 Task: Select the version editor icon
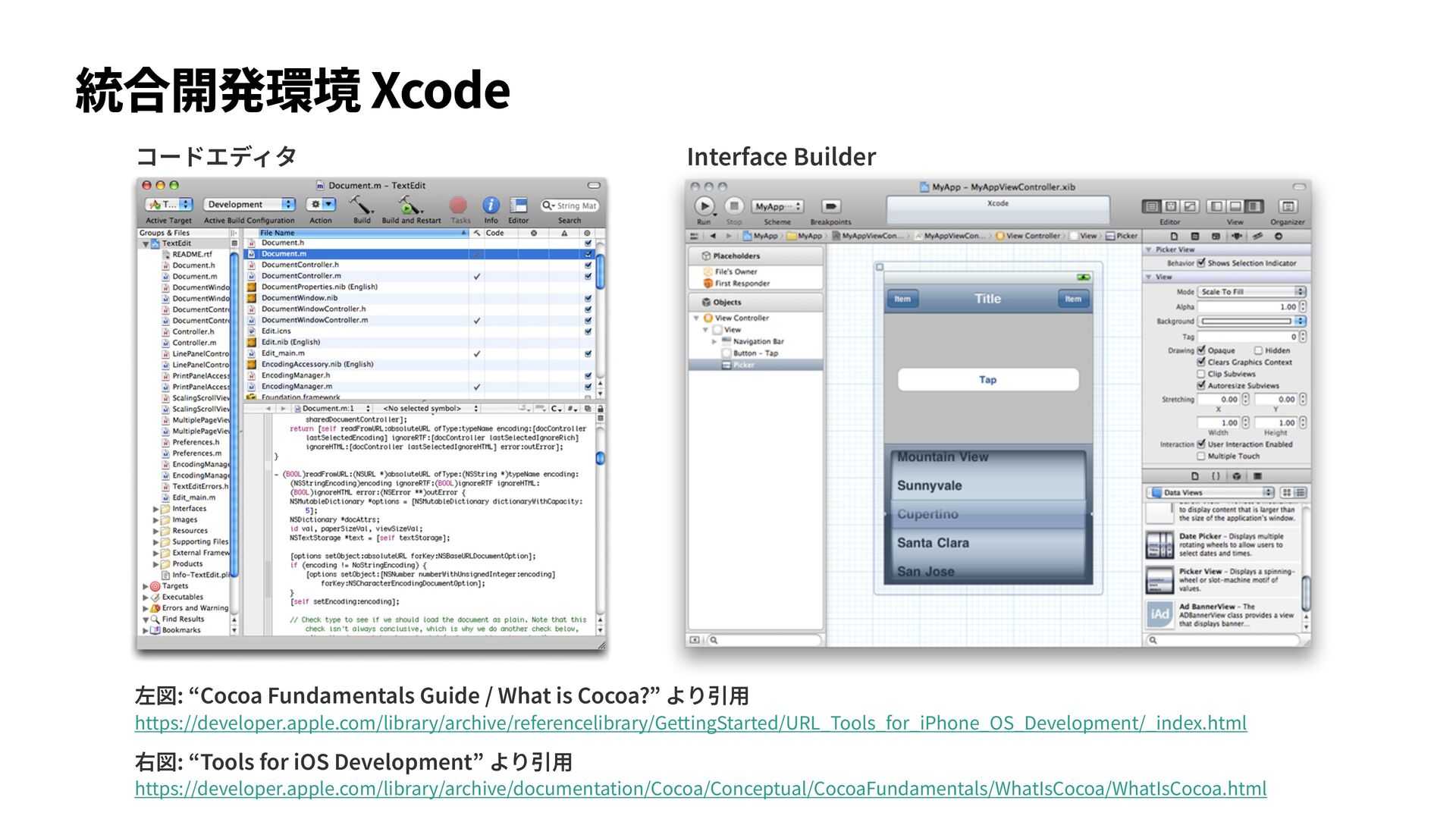tap(1190, 206)
